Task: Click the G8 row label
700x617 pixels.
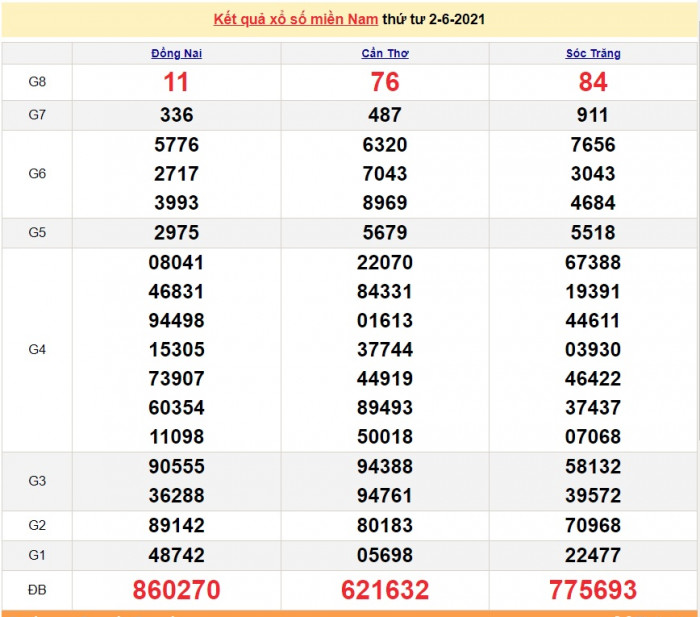Action: coord(37,82)
